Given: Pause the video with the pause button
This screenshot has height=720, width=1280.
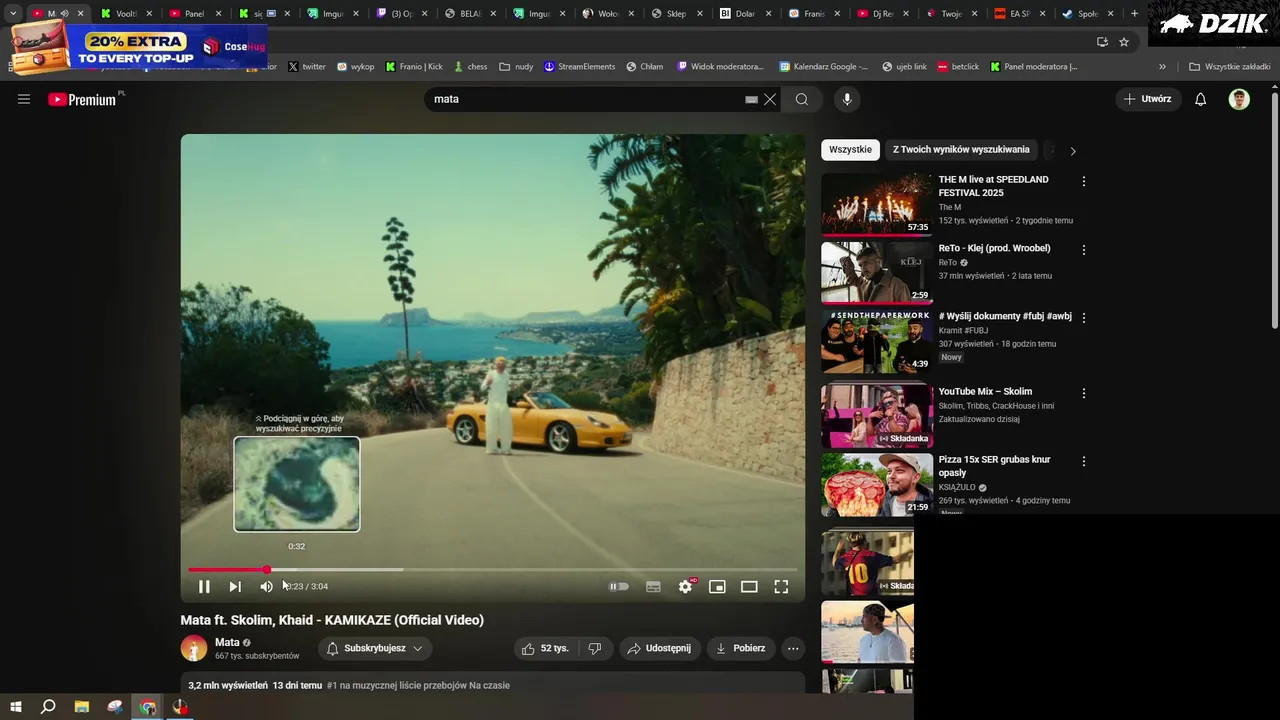Looking at the screenshot, I should (204, 587).
